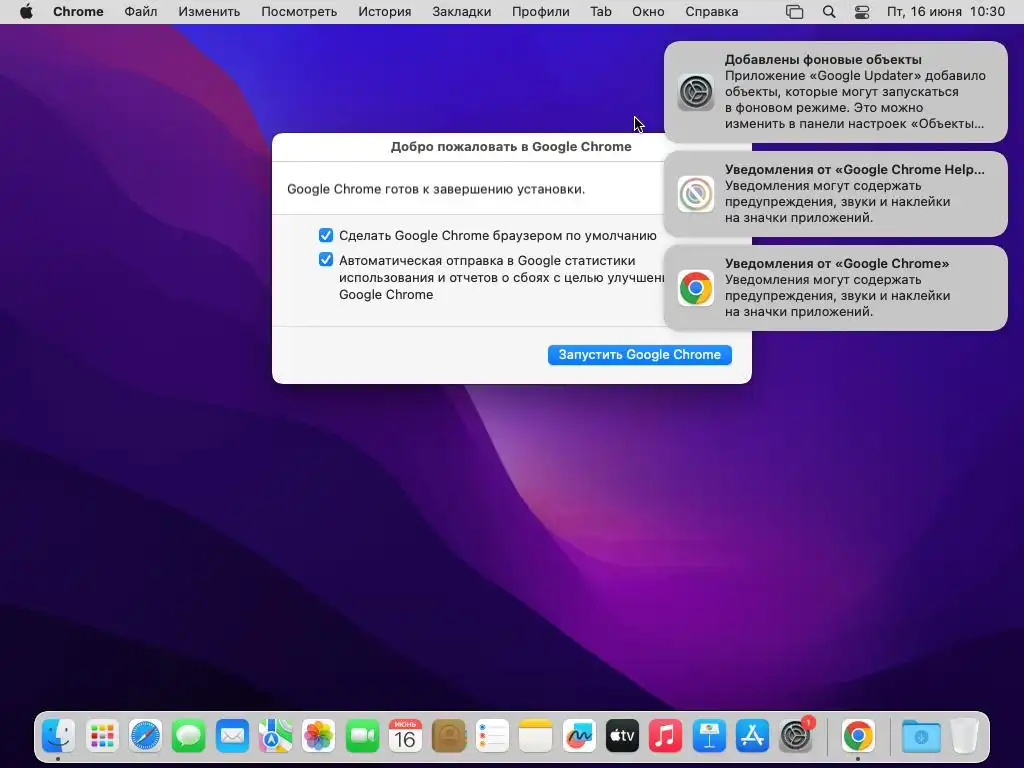Image resolution: width=1024 pixels, height=768 pixels.
Task: Click the Chrome icon in the notification
Action: click(x=696, y=288)
